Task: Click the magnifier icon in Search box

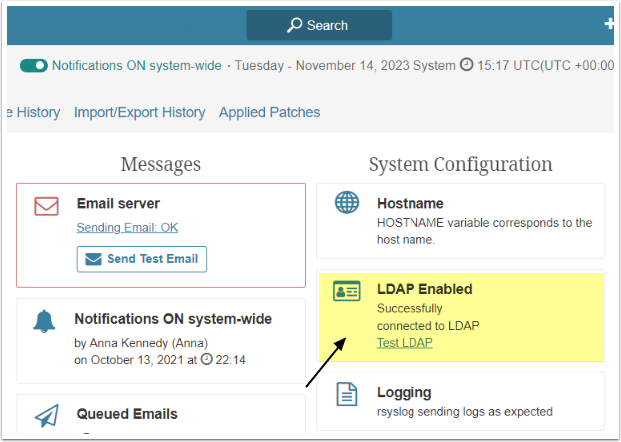Action: tap(294, 25)
